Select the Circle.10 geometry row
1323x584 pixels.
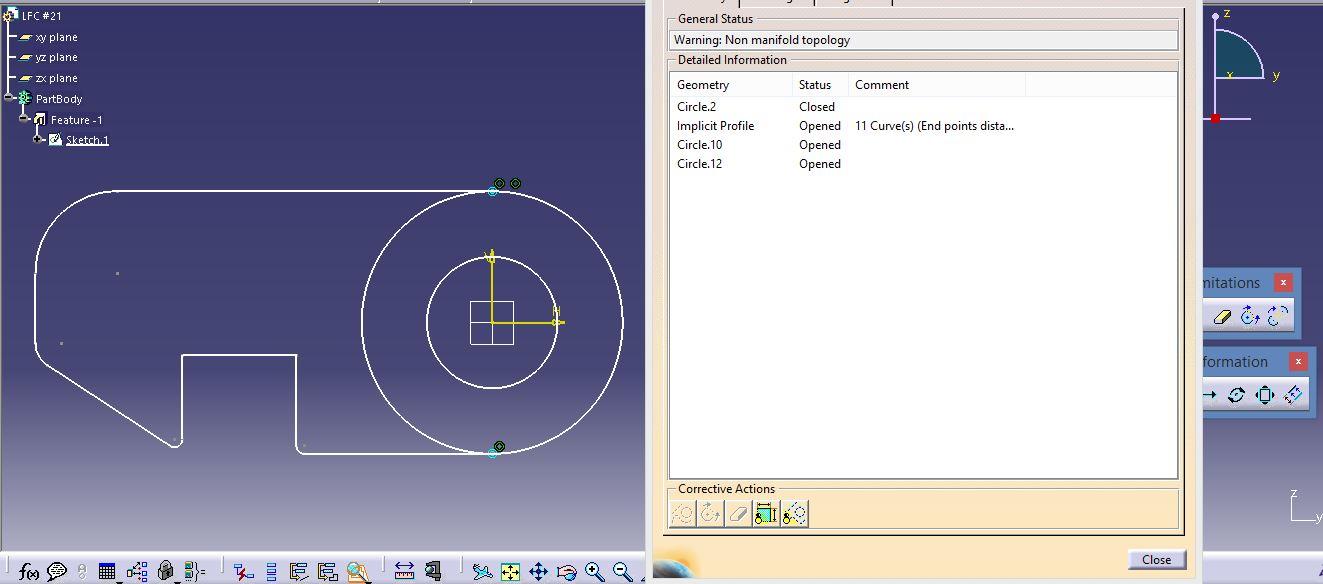[699, 145]
